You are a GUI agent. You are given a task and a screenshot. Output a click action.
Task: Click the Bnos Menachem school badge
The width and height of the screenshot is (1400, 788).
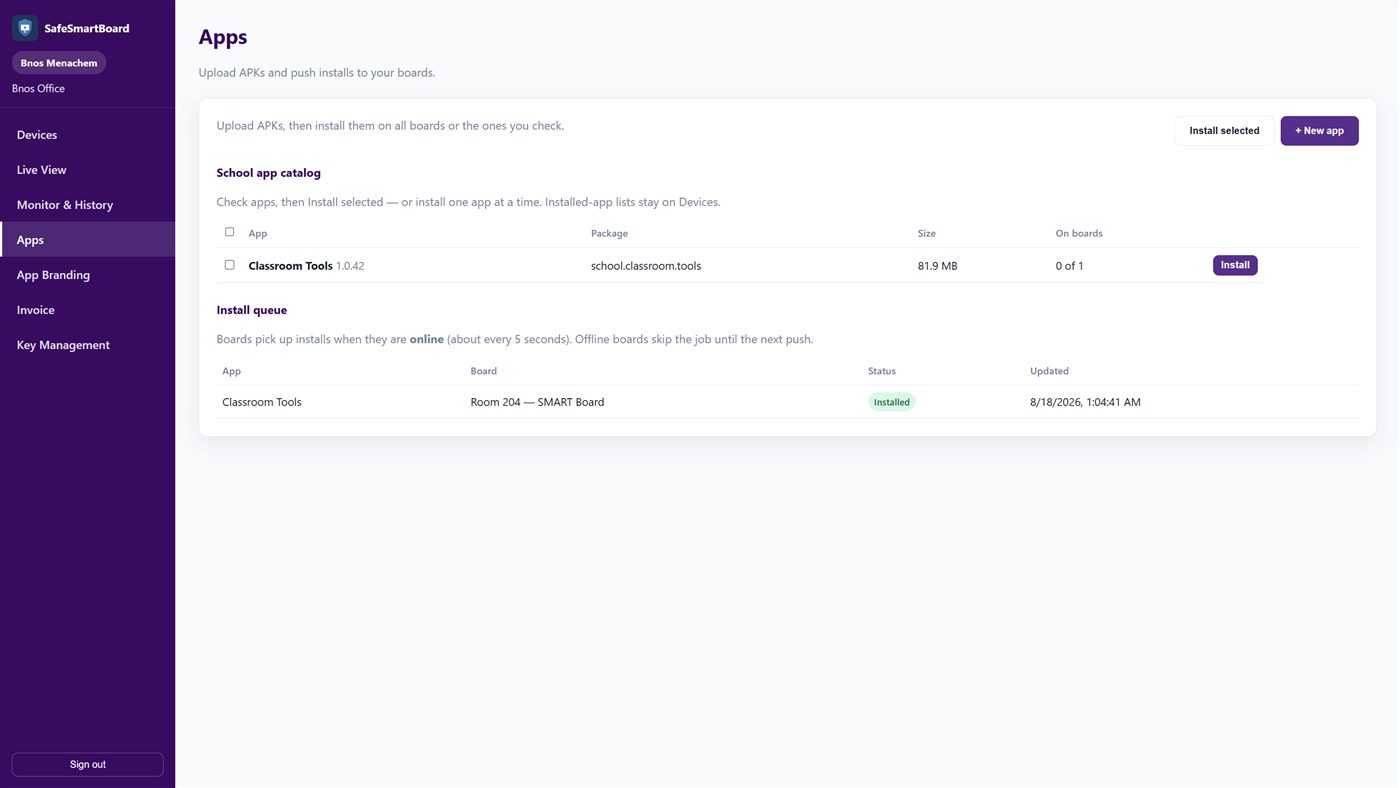tap(59, 63)
